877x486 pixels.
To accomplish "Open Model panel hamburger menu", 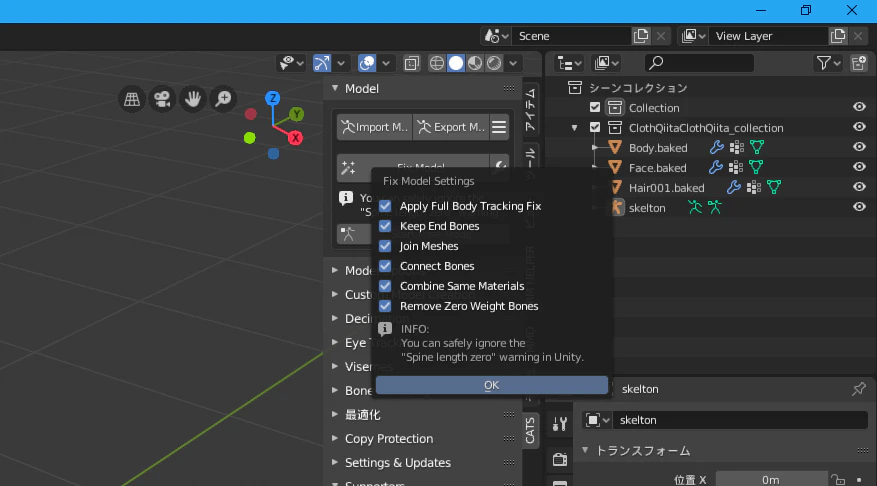I will click(499, 127).
